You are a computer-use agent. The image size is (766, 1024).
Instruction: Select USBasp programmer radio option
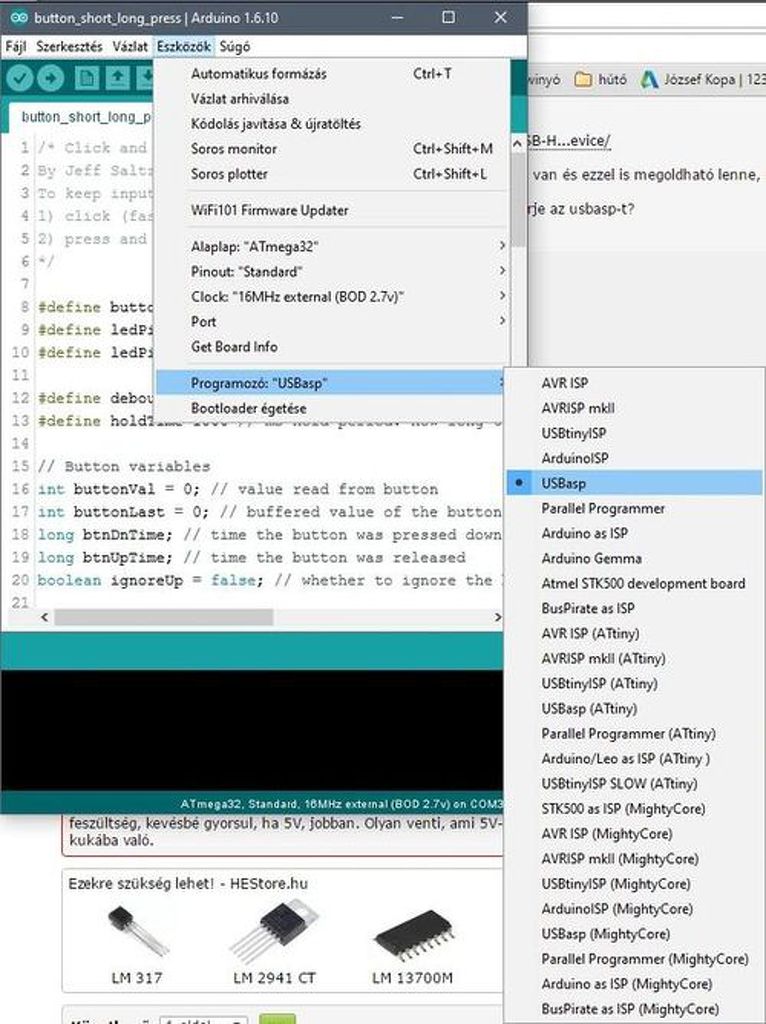(633, 483)
